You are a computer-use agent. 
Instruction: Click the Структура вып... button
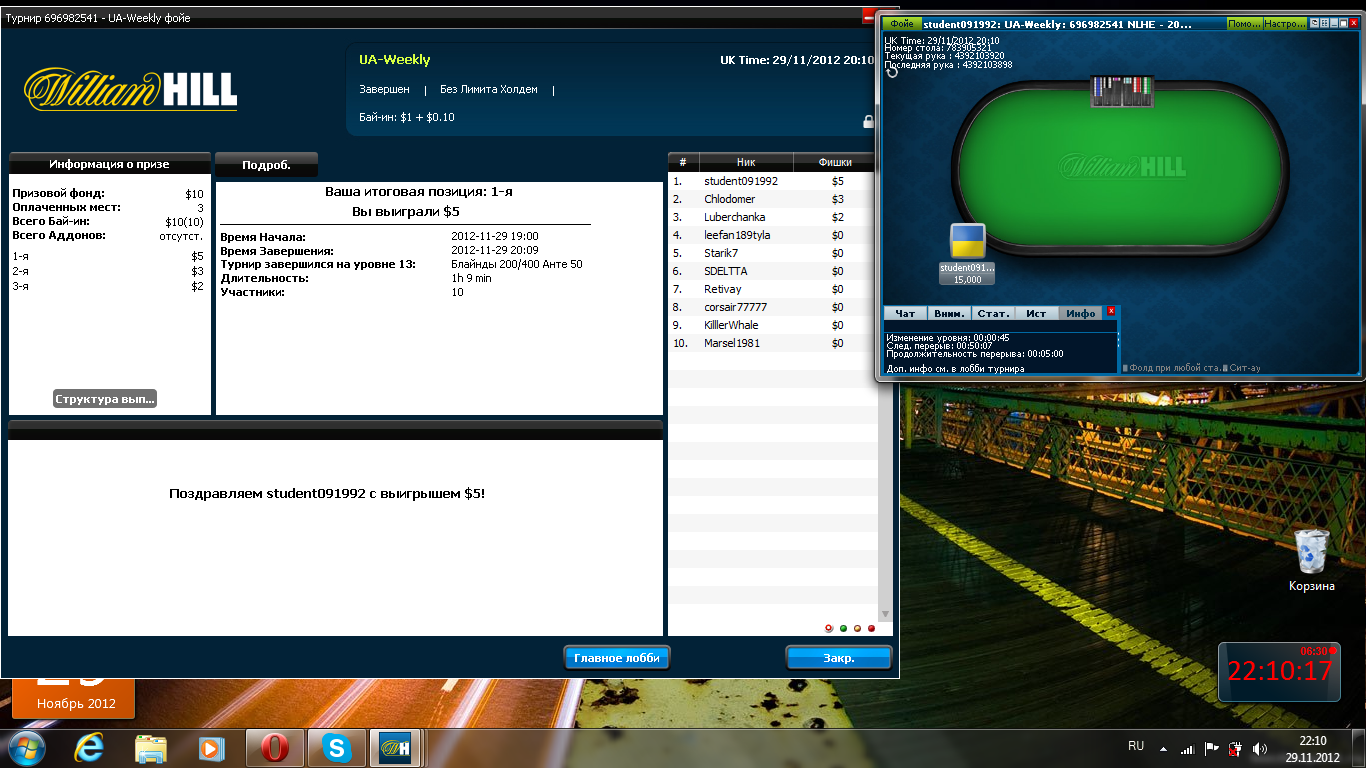105,399
